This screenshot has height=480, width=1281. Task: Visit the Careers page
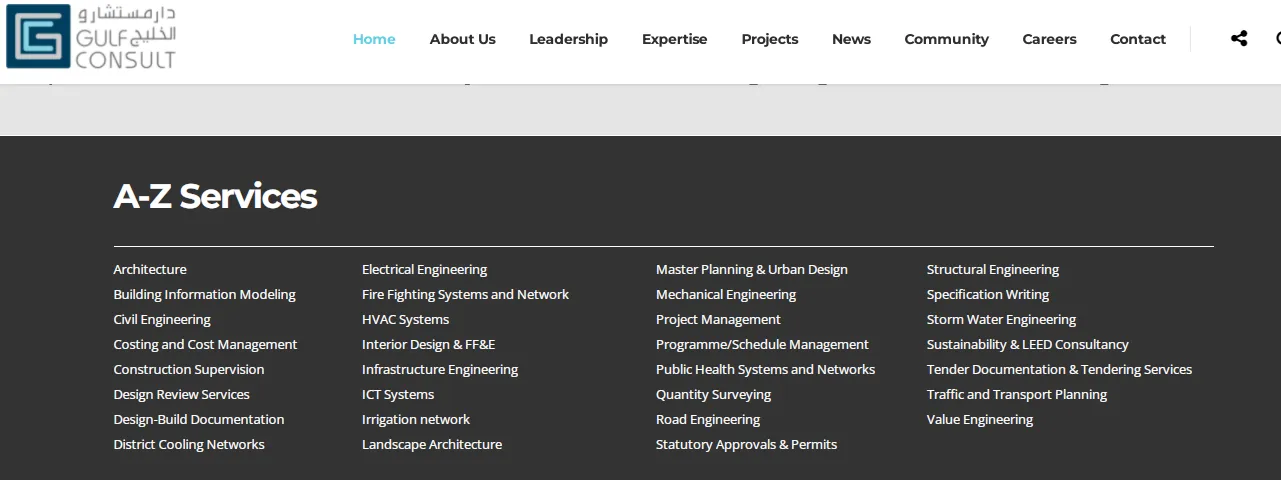[1049, 39]
